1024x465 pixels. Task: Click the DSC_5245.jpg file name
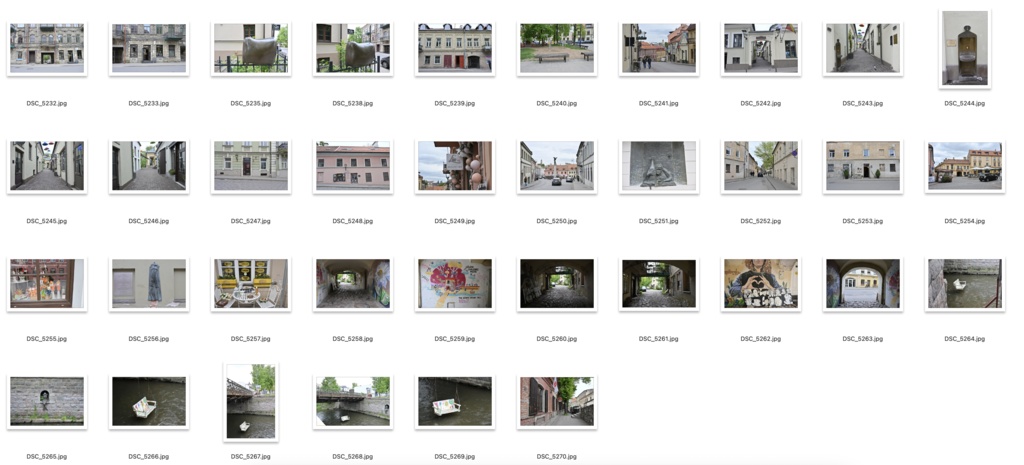(47, 221)
